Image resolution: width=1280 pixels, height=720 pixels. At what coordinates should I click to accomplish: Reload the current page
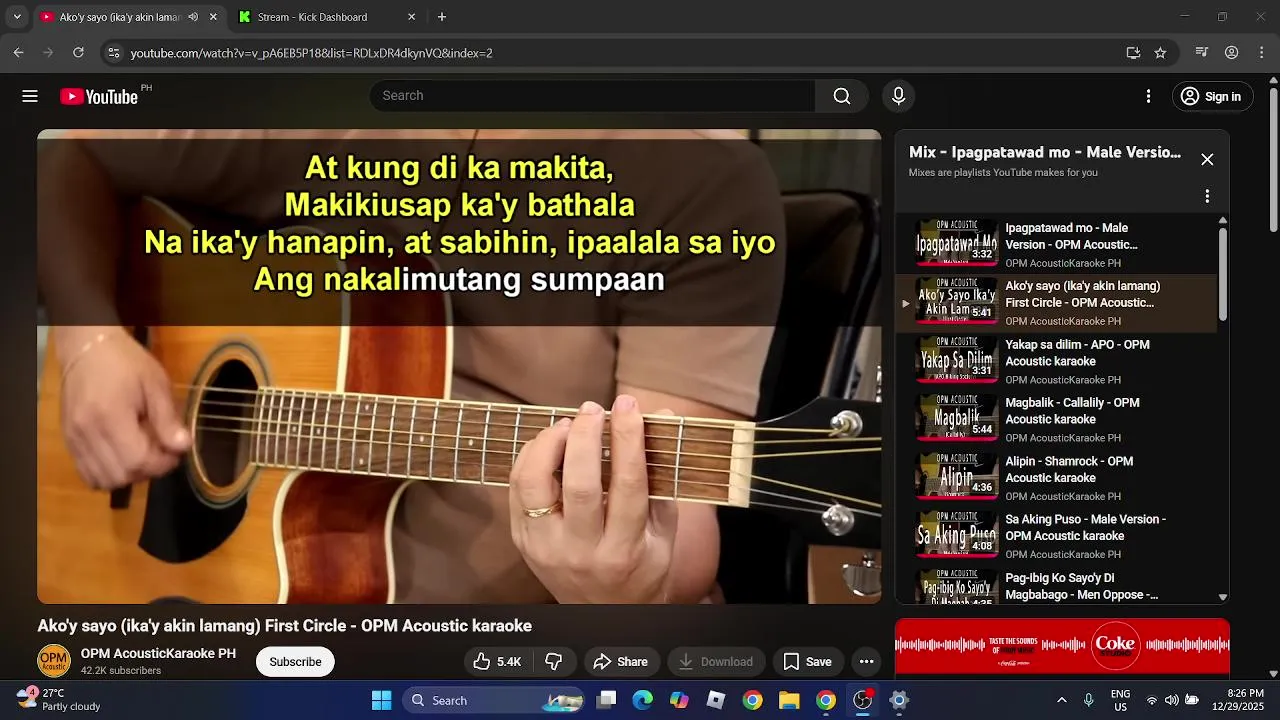78,53
